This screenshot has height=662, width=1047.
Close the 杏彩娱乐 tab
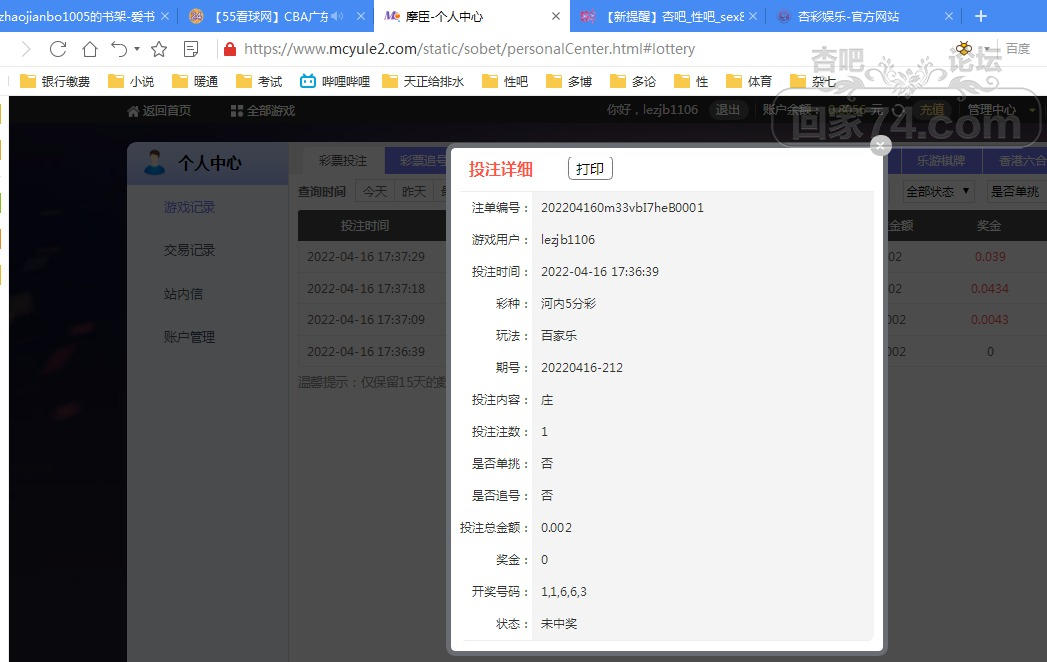pos(949,16)
